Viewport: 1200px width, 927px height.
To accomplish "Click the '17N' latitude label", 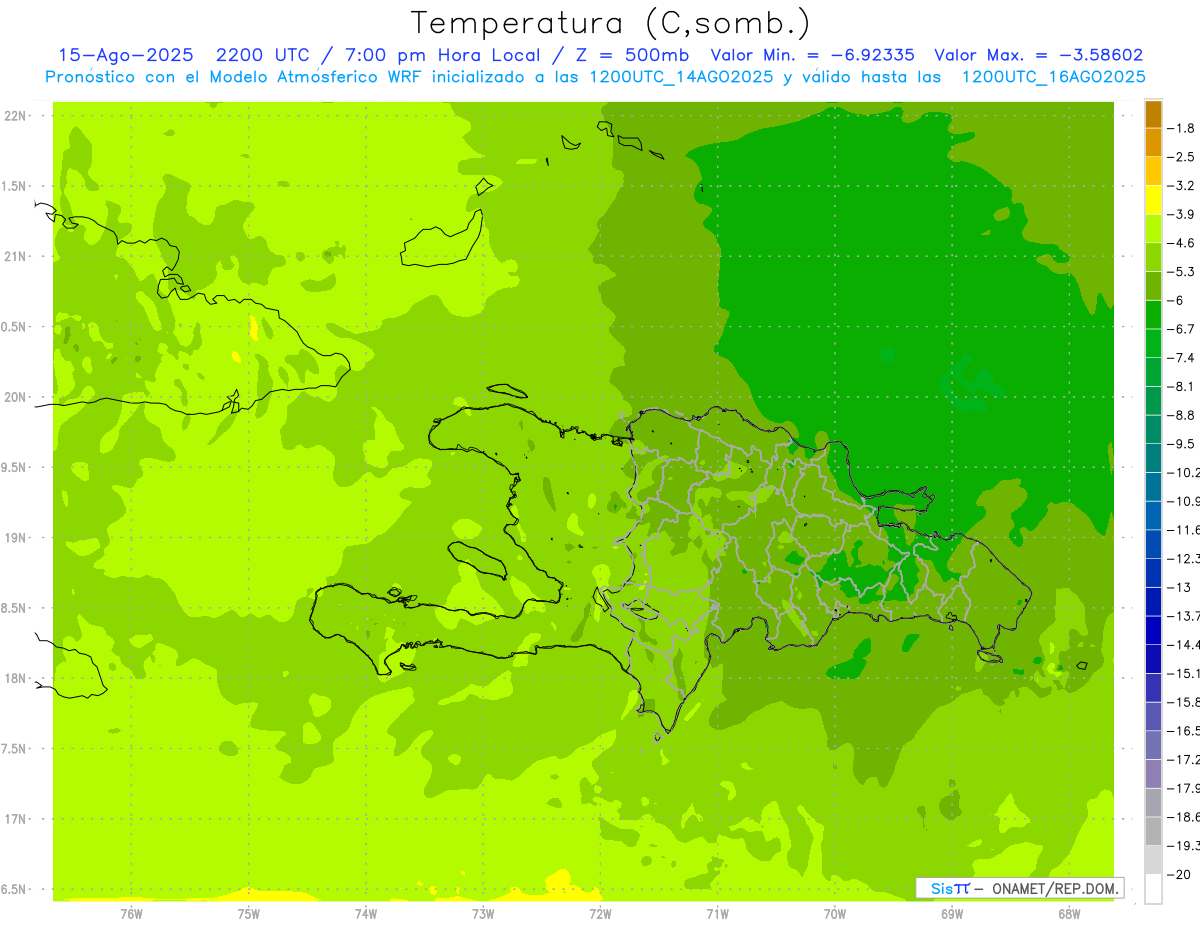I will 16,819.
